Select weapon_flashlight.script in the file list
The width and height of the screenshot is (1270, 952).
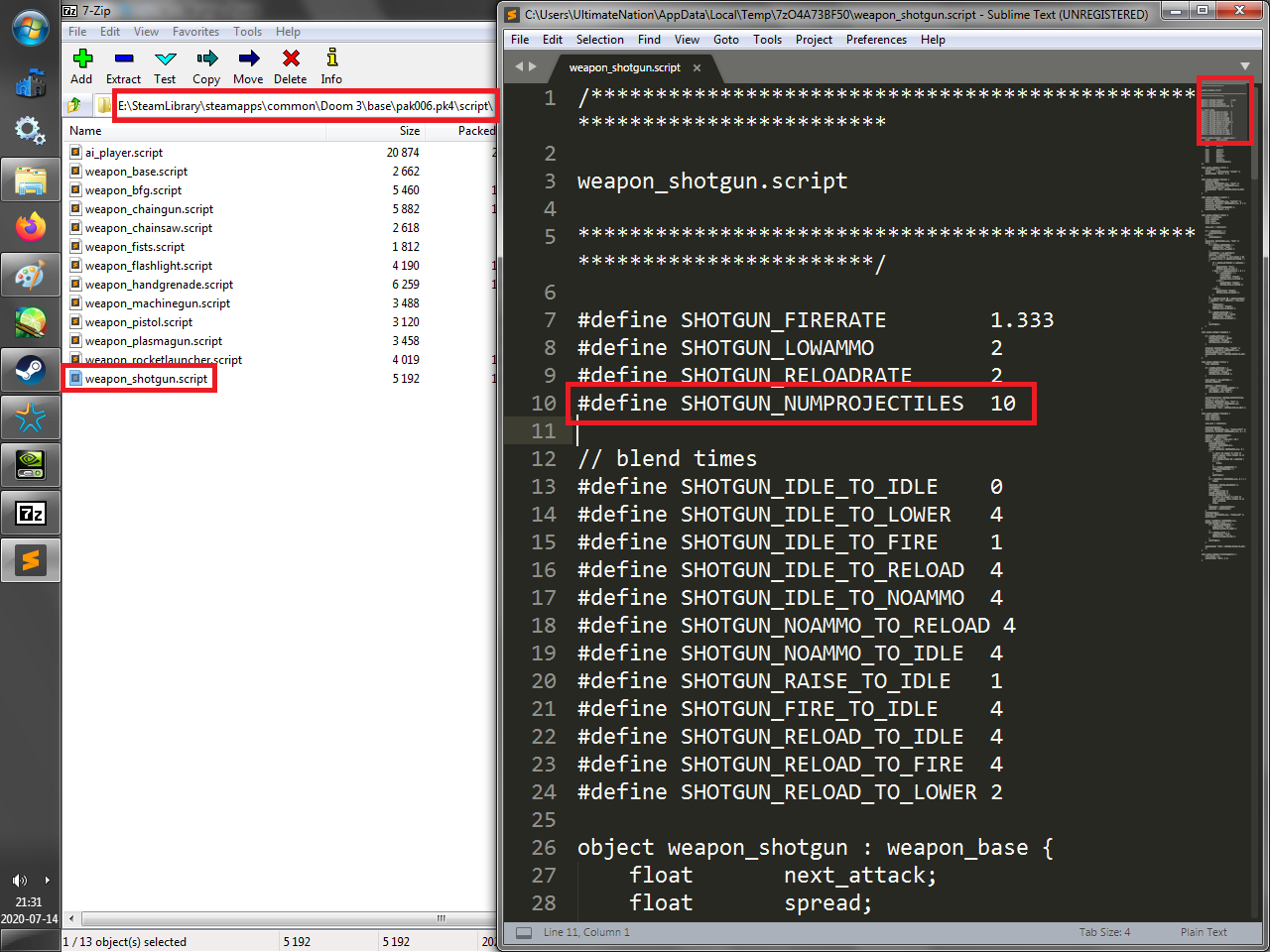pyautogui.click(x=148, y=266)
